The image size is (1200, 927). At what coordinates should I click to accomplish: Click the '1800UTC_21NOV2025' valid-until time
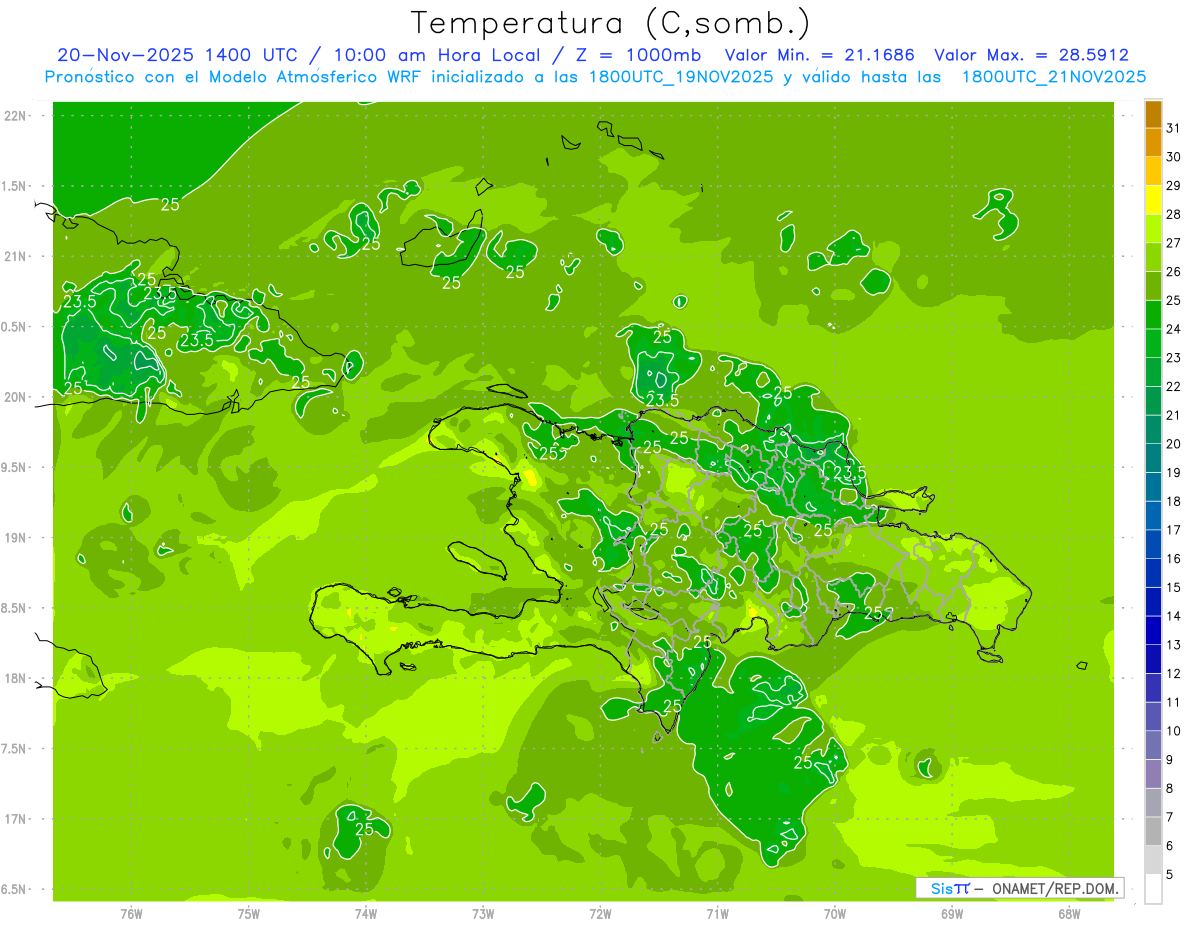1054,77
